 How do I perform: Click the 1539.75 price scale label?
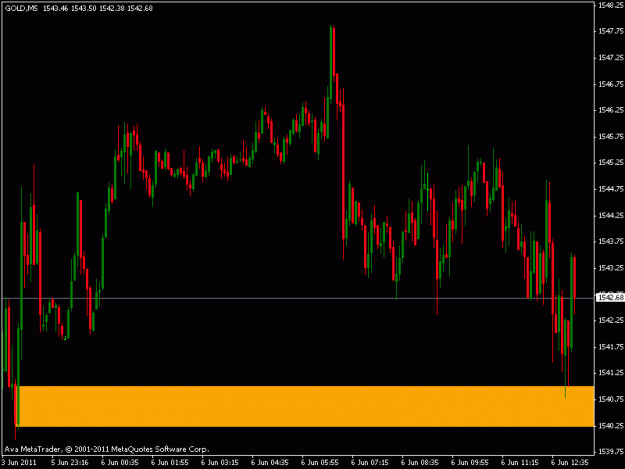click(x=611, y=452)
